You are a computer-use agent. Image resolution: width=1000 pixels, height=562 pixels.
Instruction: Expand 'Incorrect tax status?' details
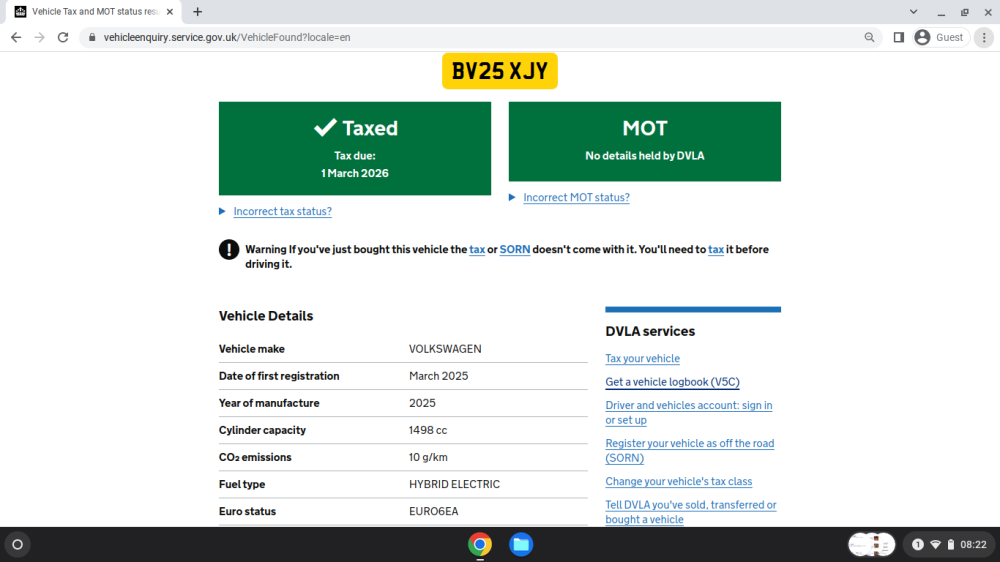(282, 211)
